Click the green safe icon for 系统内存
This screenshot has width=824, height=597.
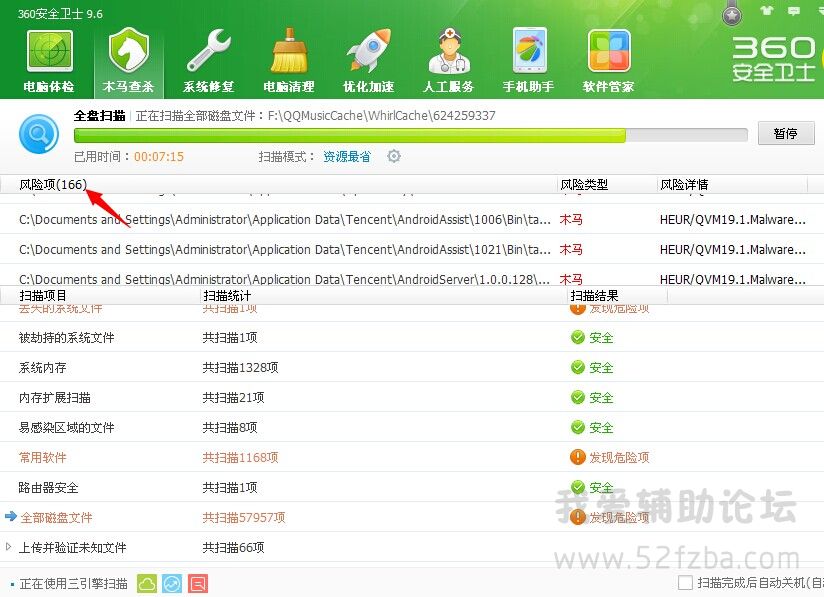tap(578, 367)
